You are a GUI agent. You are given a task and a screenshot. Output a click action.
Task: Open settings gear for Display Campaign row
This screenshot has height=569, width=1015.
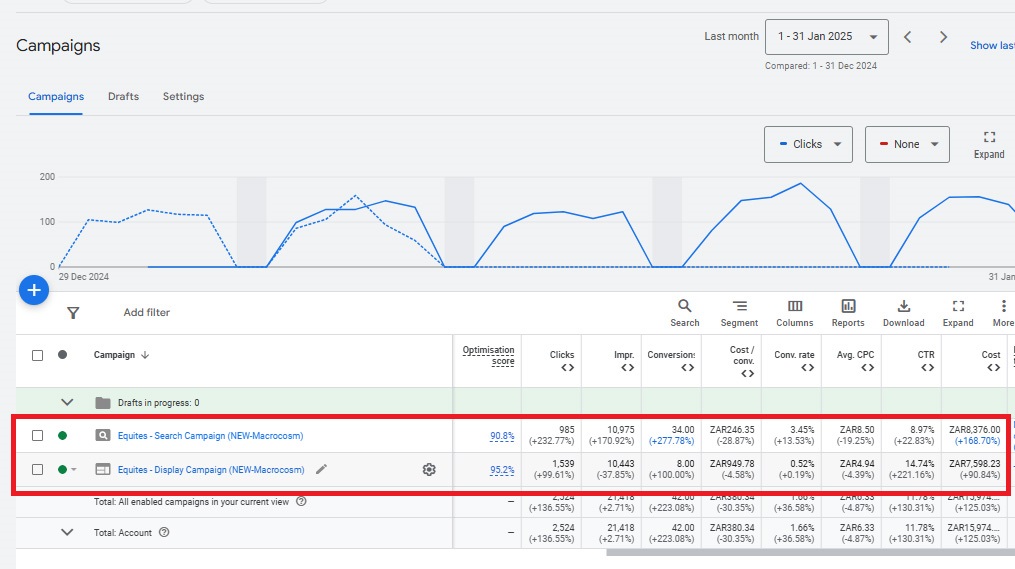coord(429,469)
